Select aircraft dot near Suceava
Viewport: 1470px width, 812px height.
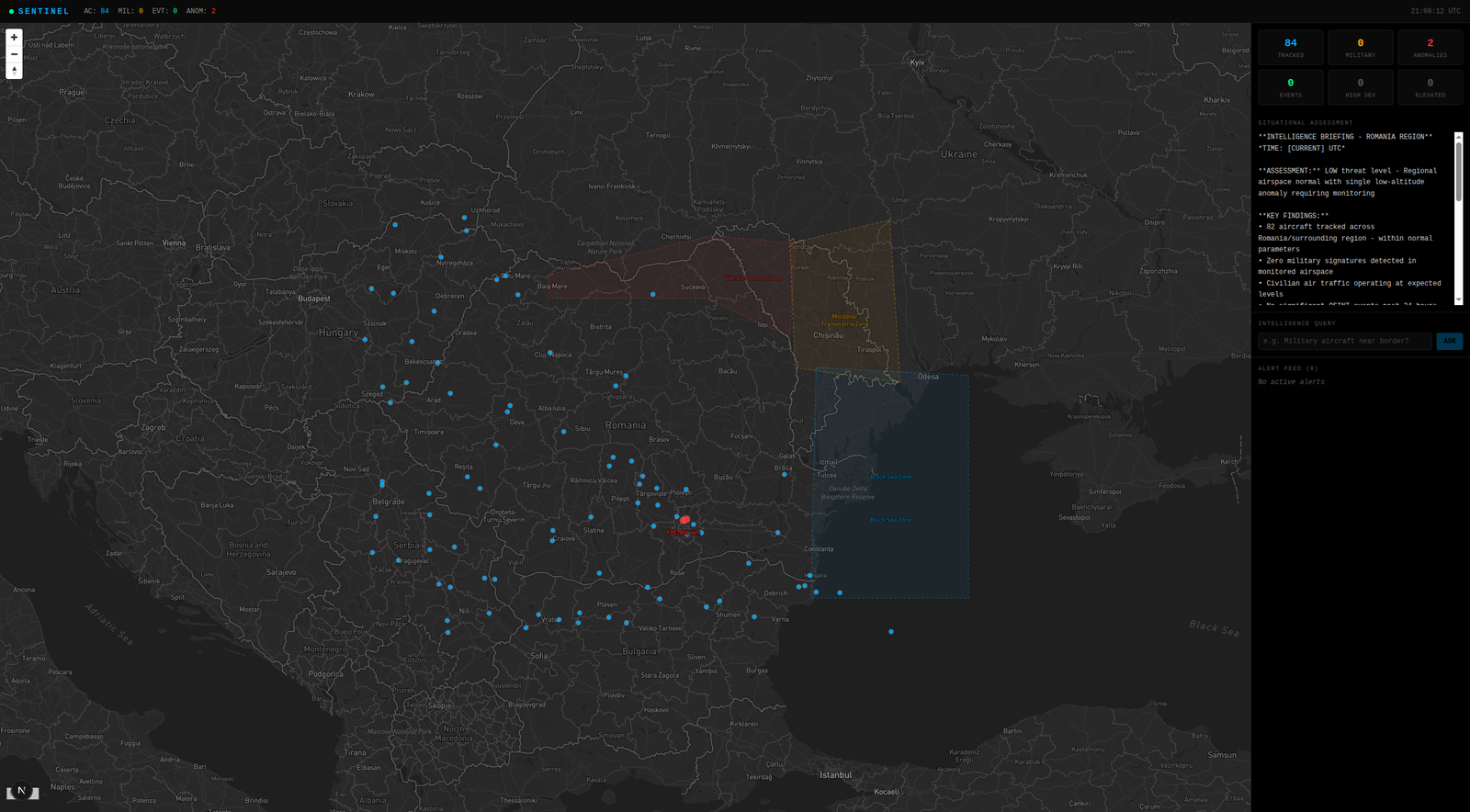(x=653, y=295)
